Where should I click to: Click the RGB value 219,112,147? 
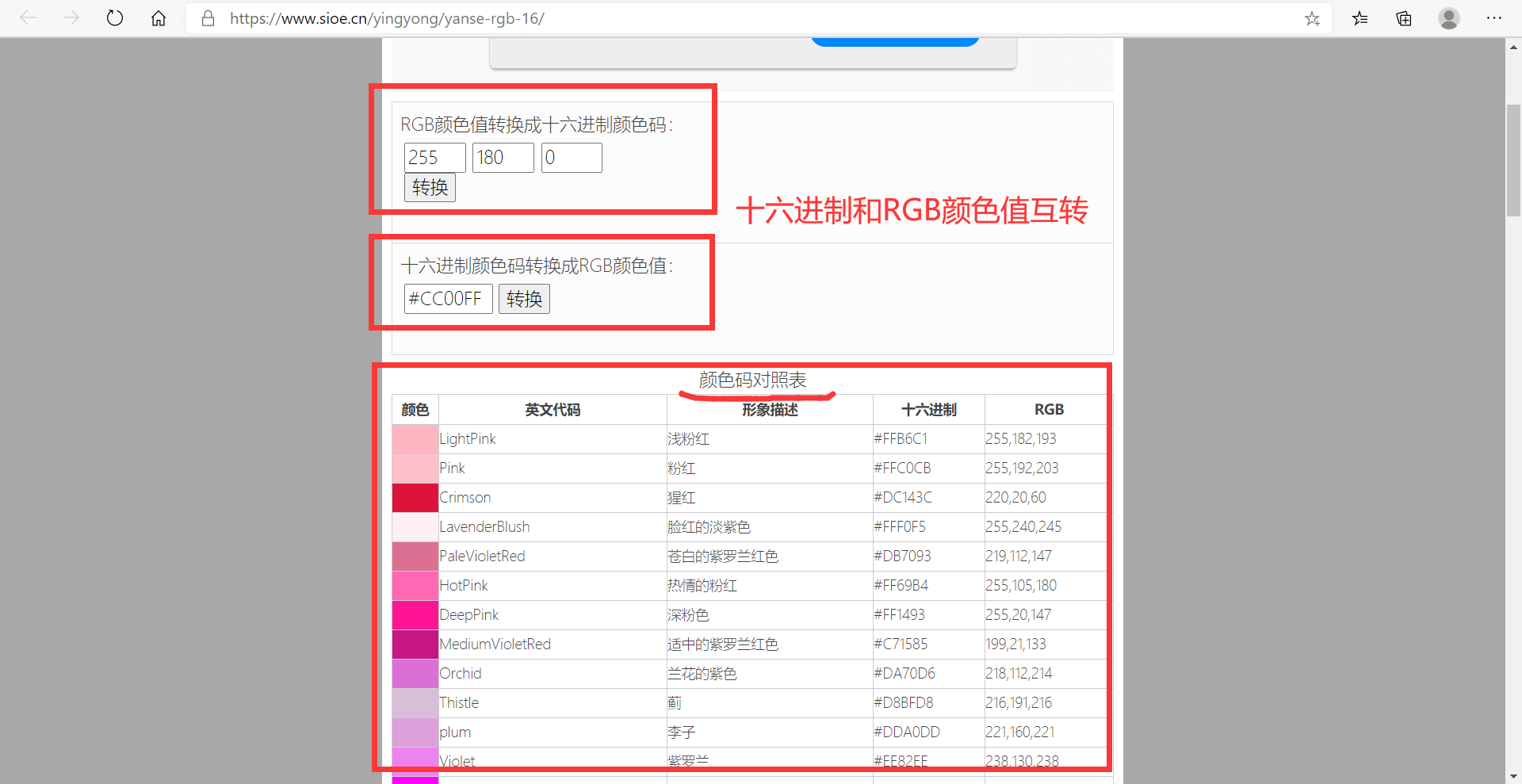[1019, 556]
